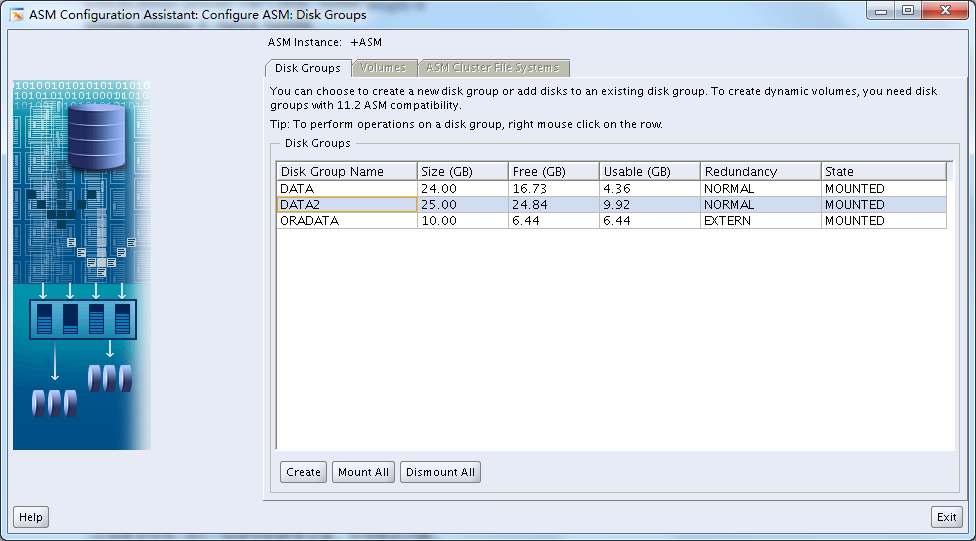Click the Disk Group Name column header

(347, 171)
